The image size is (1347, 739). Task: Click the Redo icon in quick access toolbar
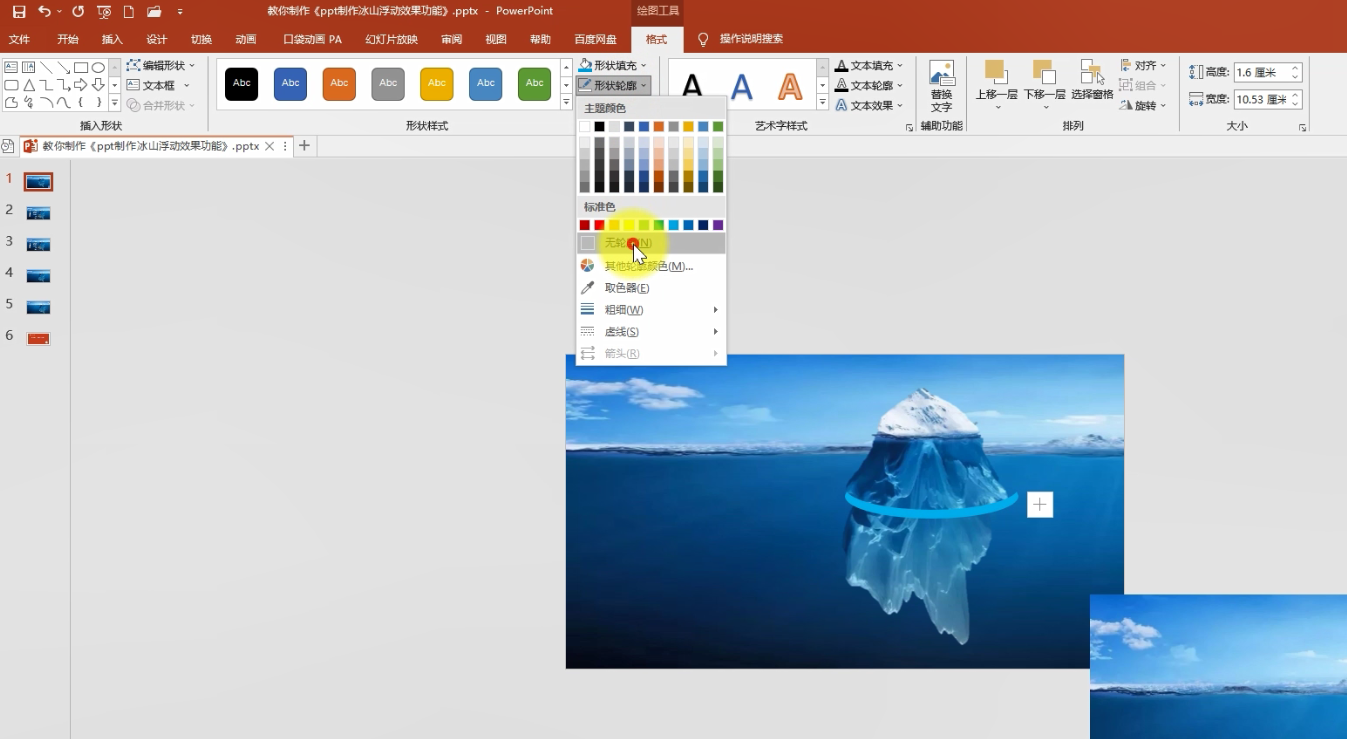point(78,11)
